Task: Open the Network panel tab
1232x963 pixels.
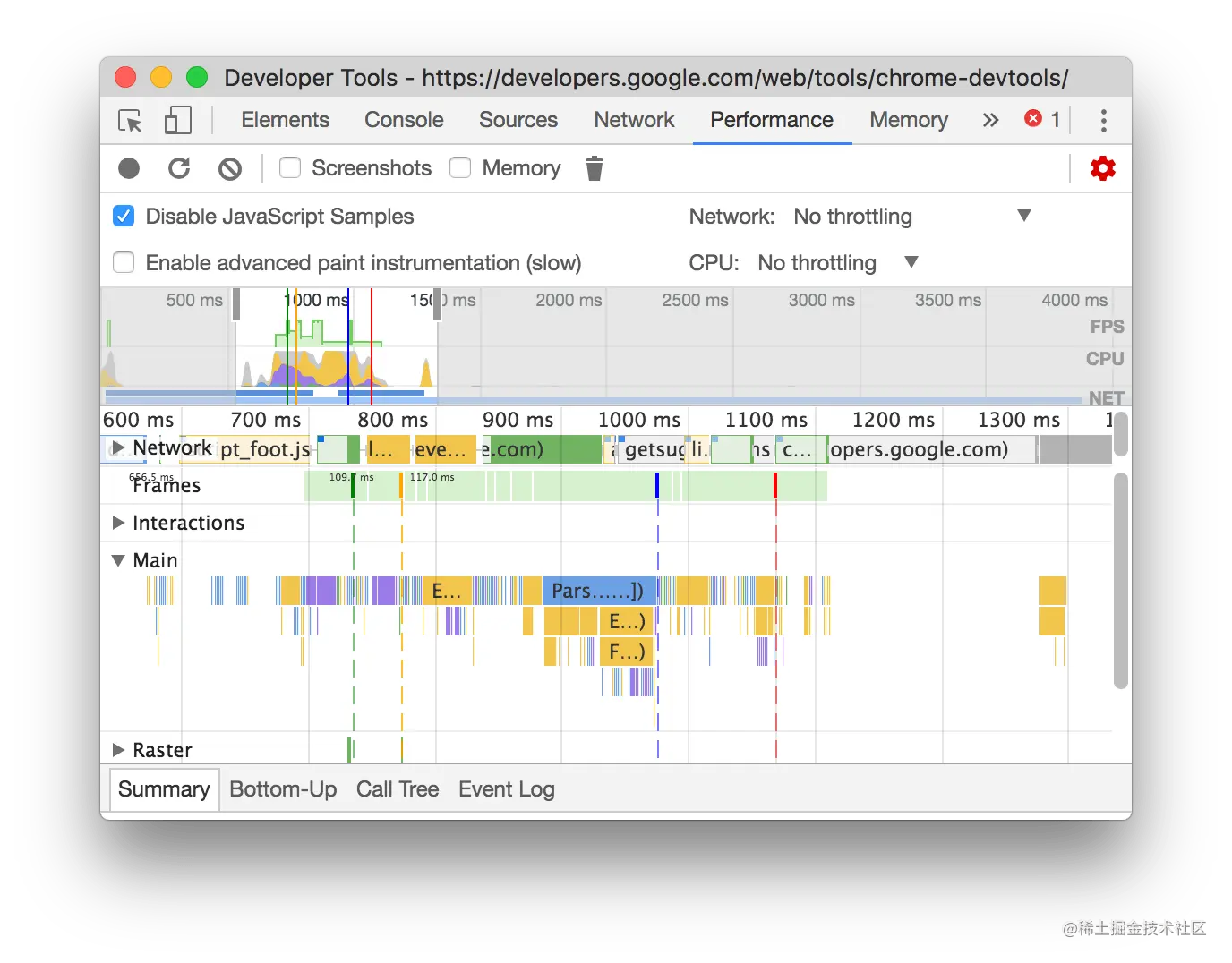Action: [x=634, y=120]
